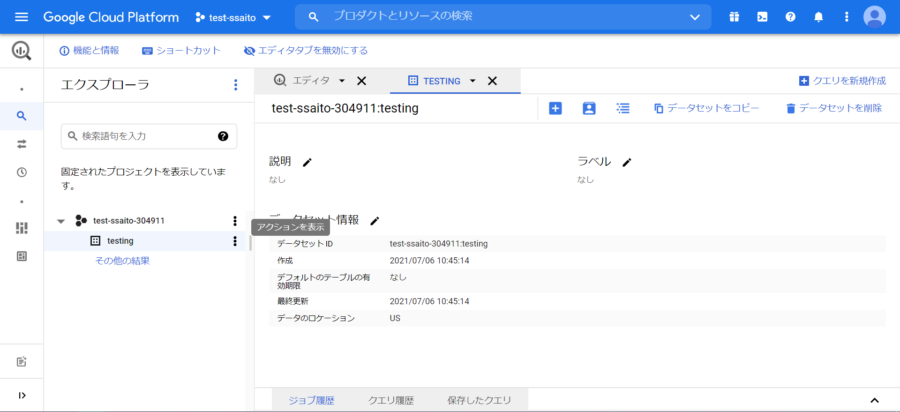Click the データのロケーション US value

pos(395,318)
